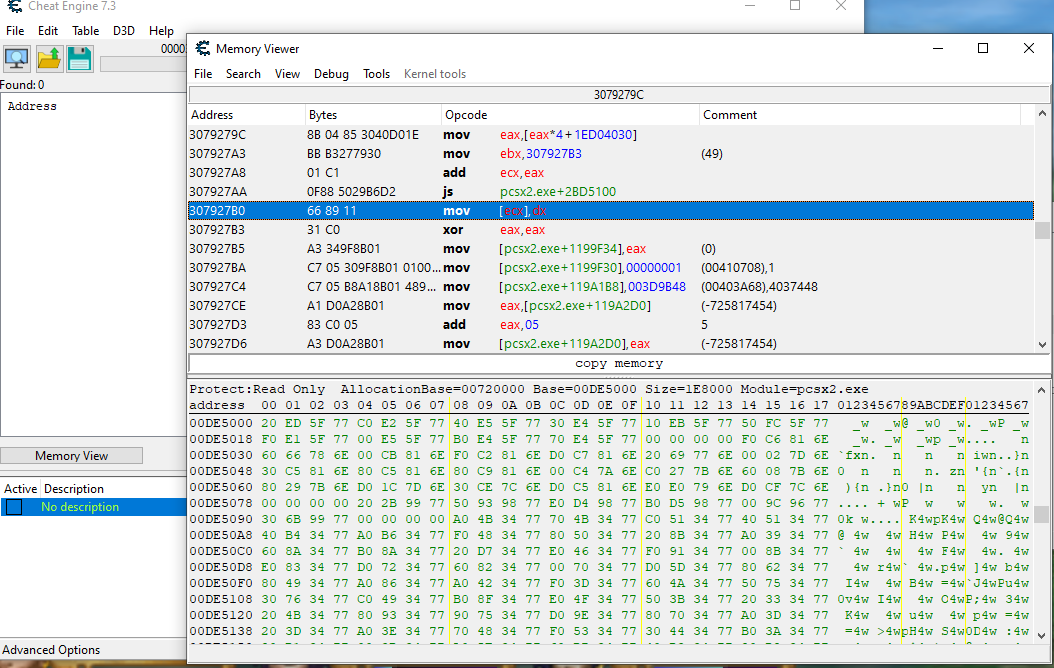1054x668 pixels.
Task: Open the D3D menu
Action: [124, 31]
